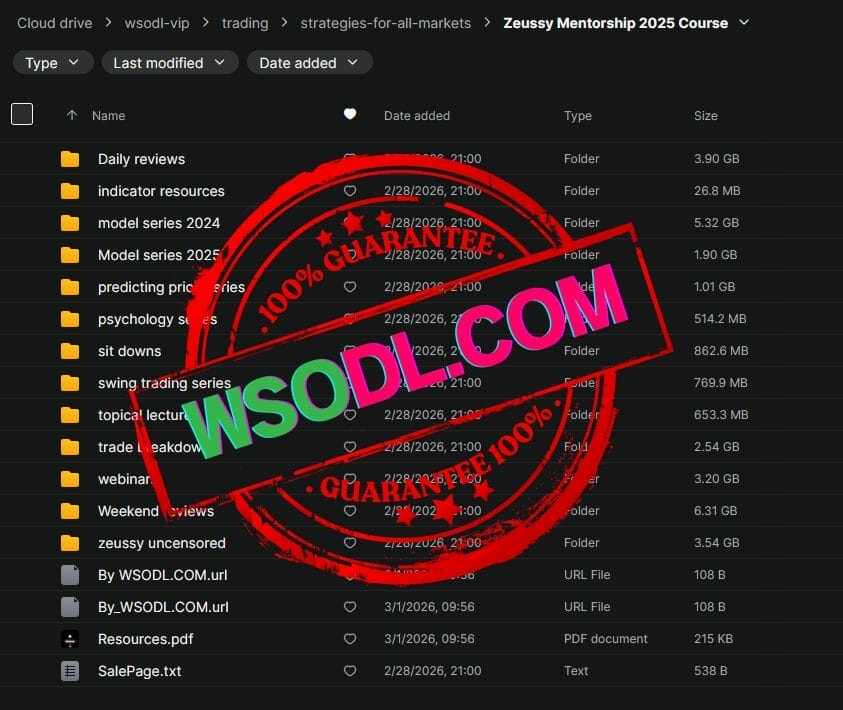This screenshot has width=843, height=710.
Task: Expand the Date added filter dropdown
Action: [309, 63]
